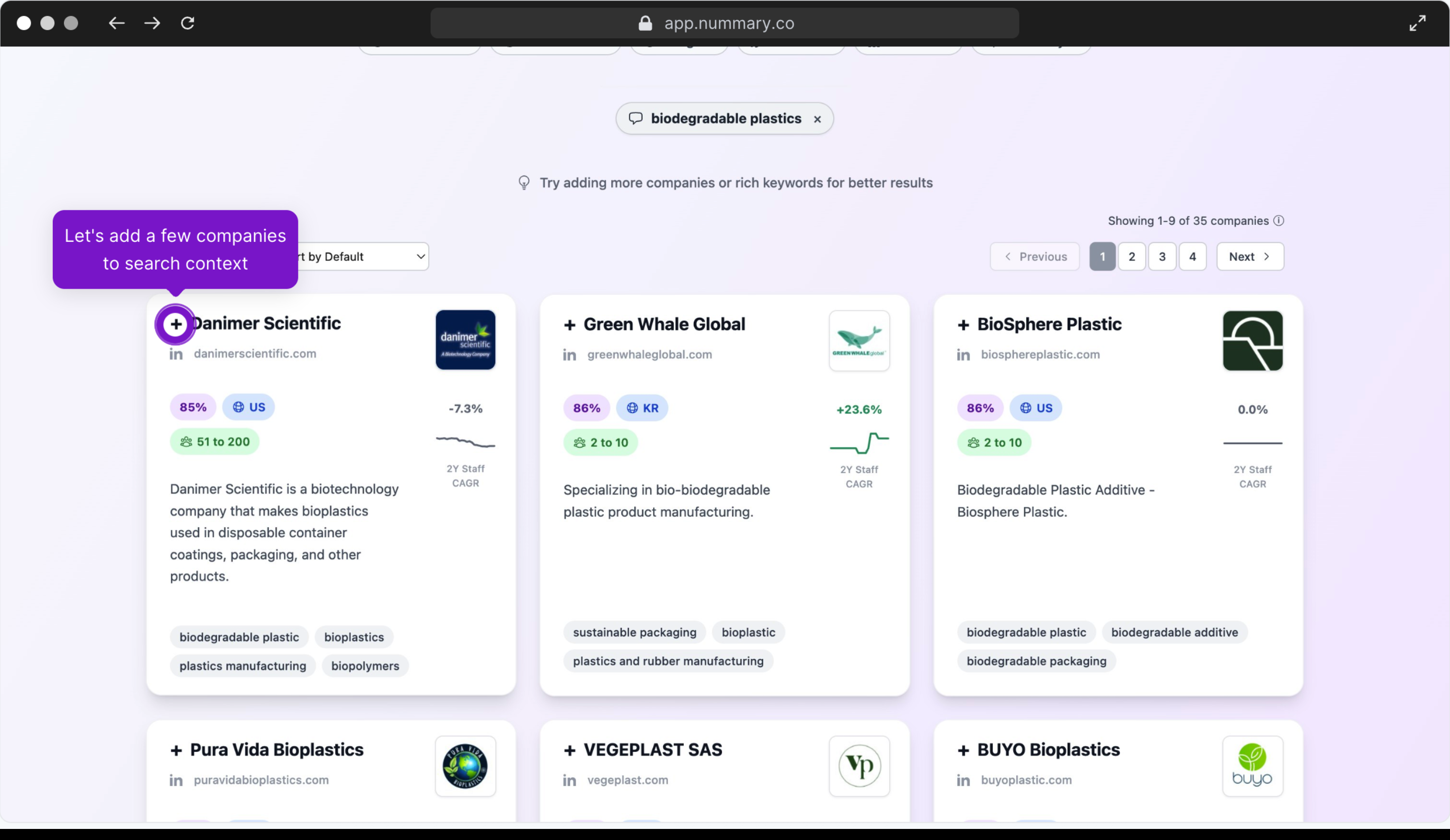The width and height of the screenshot is (1450, 840).
Task: Click the Danimer Scientific logo
Action: point(465,340)
